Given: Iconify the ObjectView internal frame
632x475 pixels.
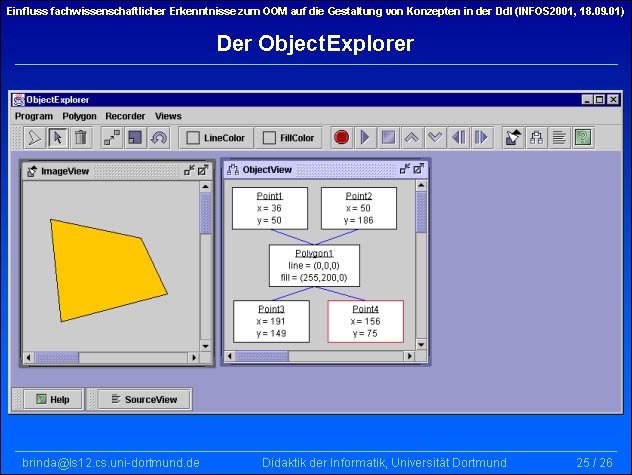Looking at the screenshot, I should 405,170.
